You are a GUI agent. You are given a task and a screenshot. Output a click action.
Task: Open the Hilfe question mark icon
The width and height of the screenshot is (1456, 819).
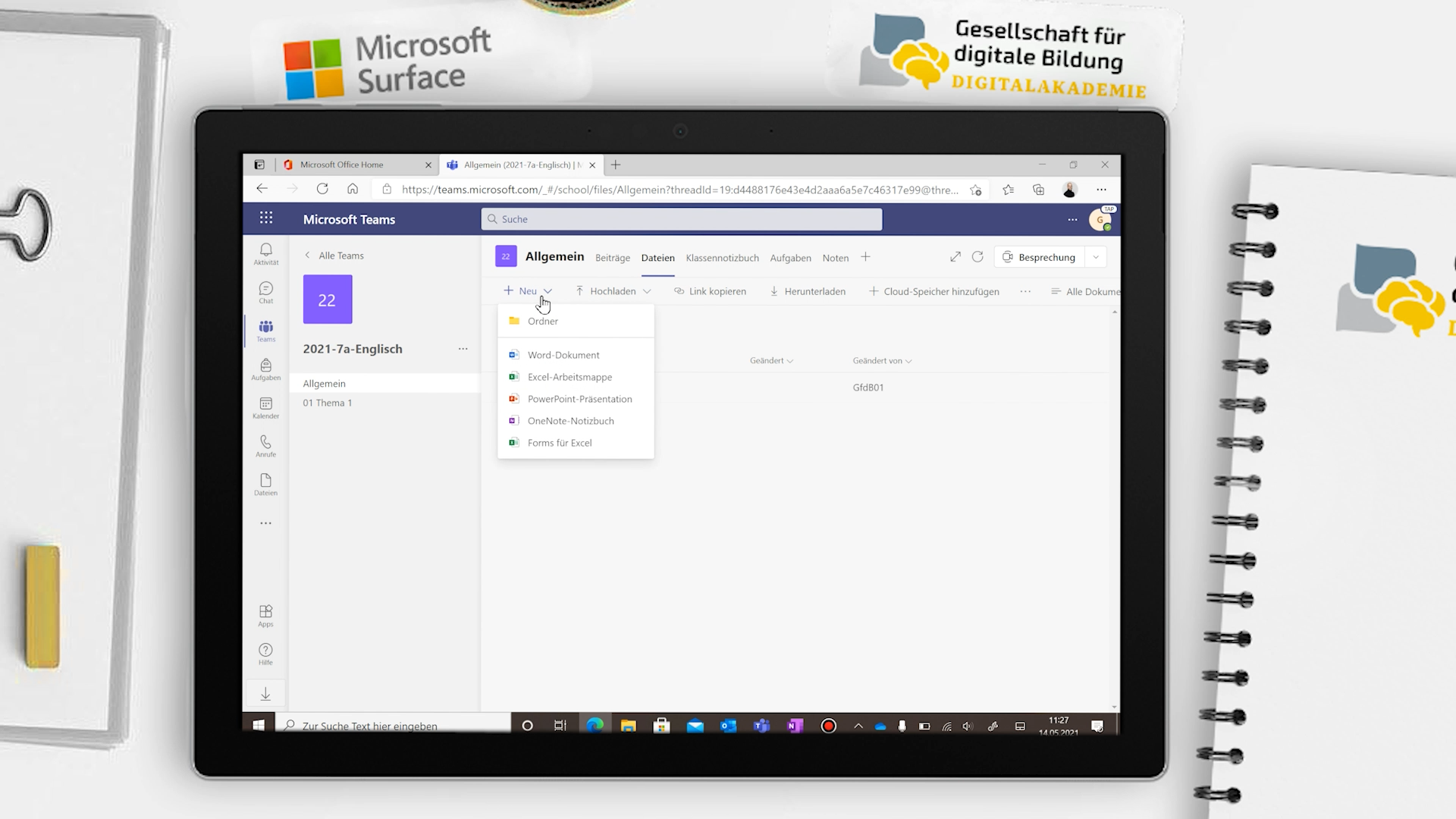coord(265,654)
